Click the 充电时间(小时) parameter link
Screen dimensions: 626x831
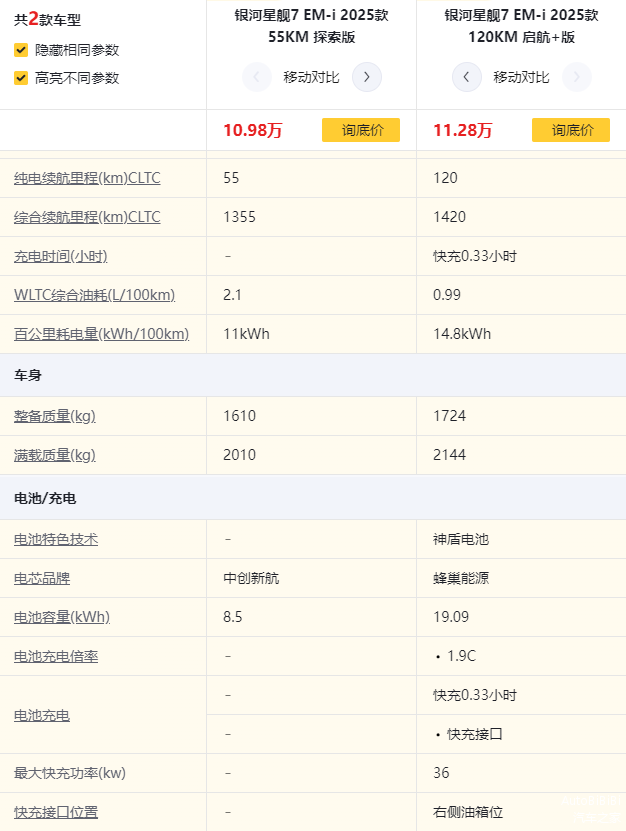pyautogui.click(x=60, y=256)
